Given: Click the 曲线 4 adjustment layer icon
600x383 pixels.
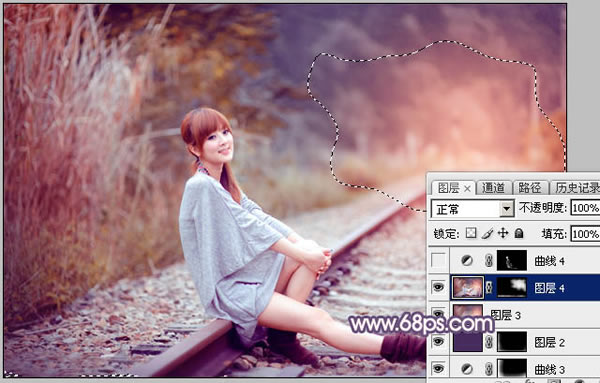Looking at the screenshot, I should click(x=467, y=261).
